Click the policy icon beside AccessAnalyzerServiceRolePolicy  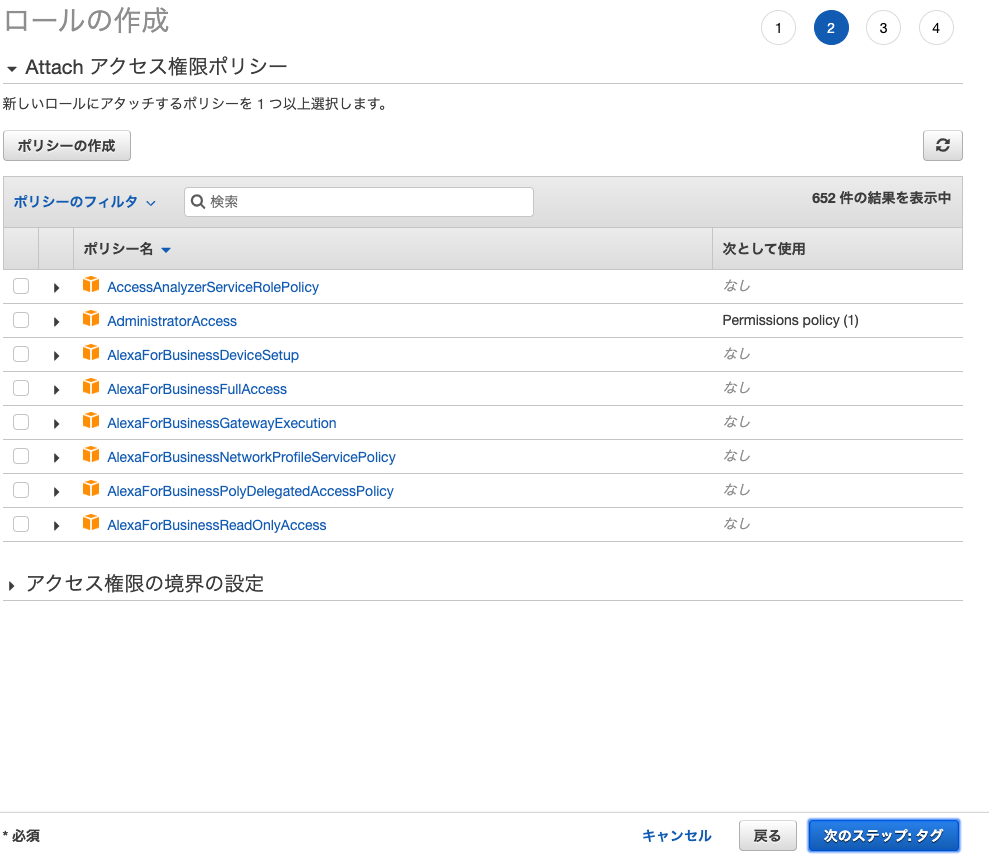coord(91,286)
